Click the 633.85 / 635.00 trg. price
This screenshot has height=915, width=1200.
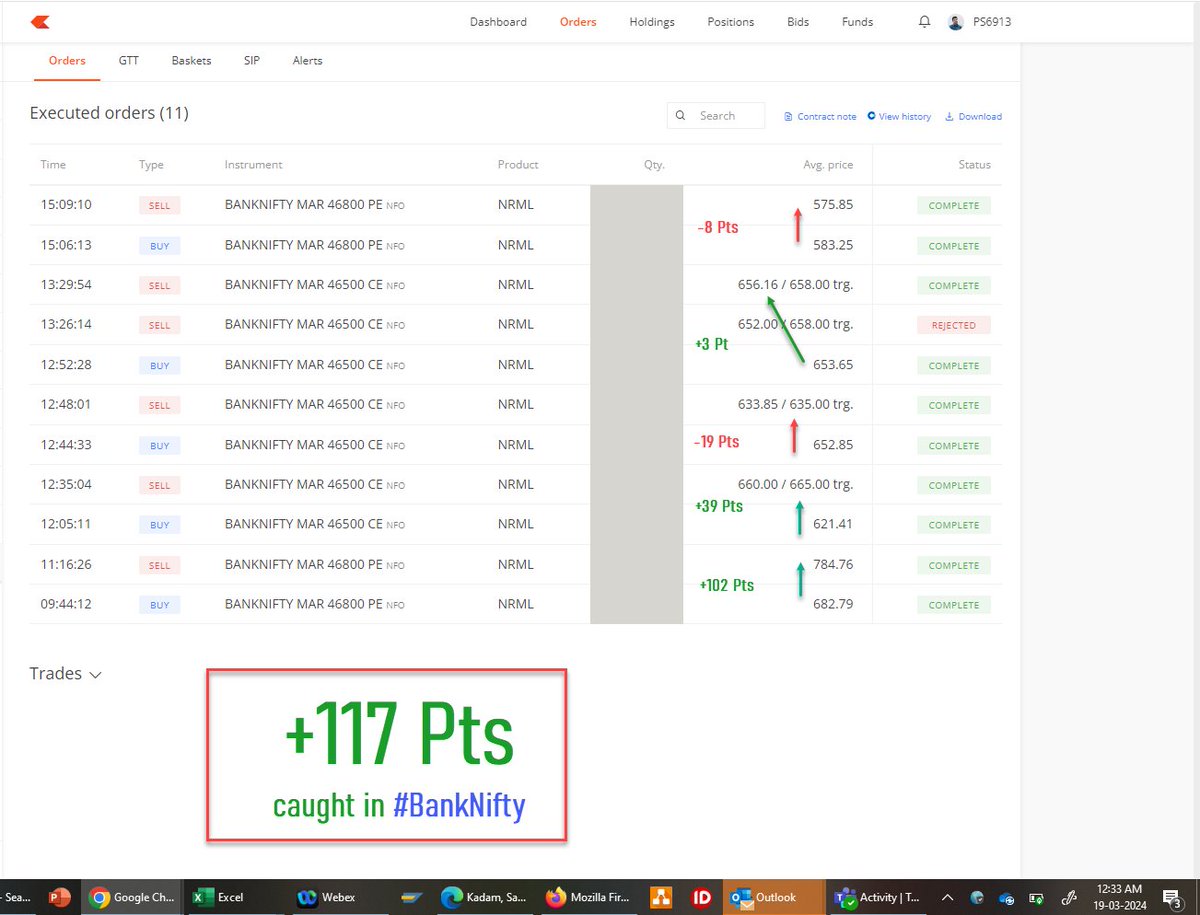[x=795, y=405]
